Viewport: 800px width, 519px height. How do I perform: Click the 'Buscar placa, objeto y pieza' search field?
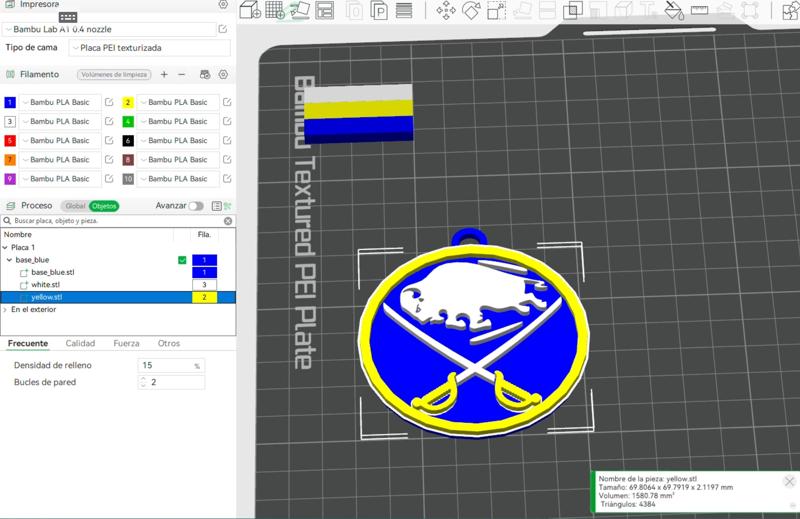click(117, 221)
